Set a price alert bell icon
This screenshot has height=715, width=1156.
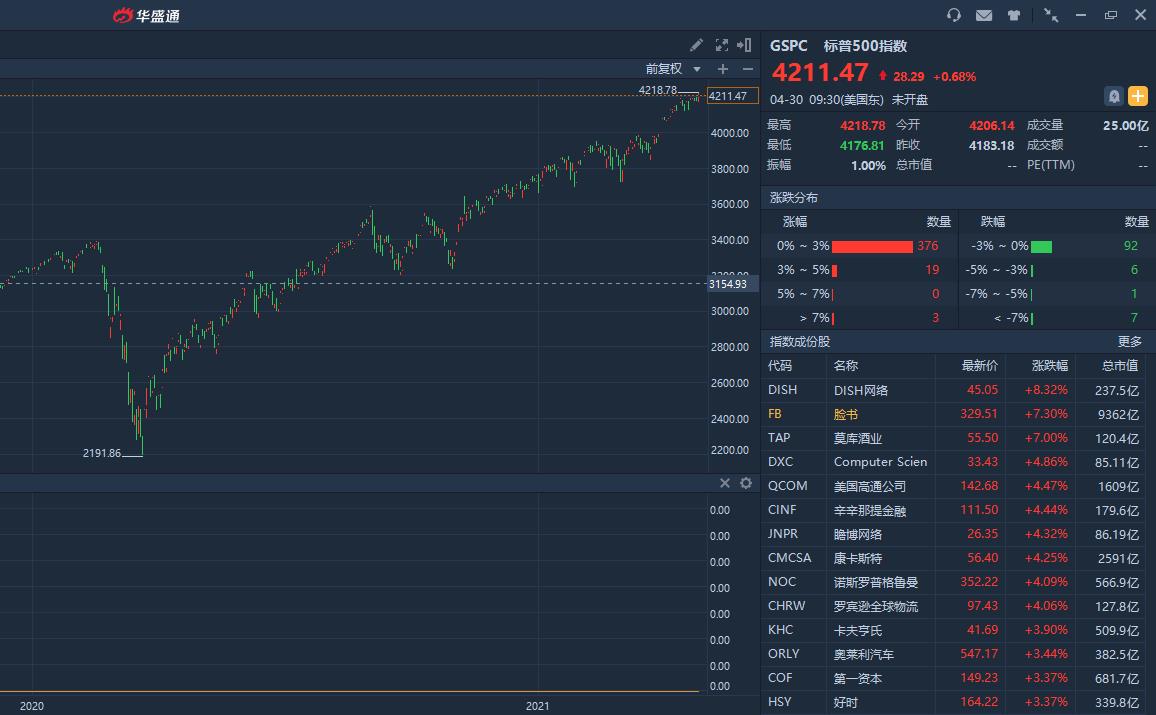pyautogui.click(x=1113, y=96)
